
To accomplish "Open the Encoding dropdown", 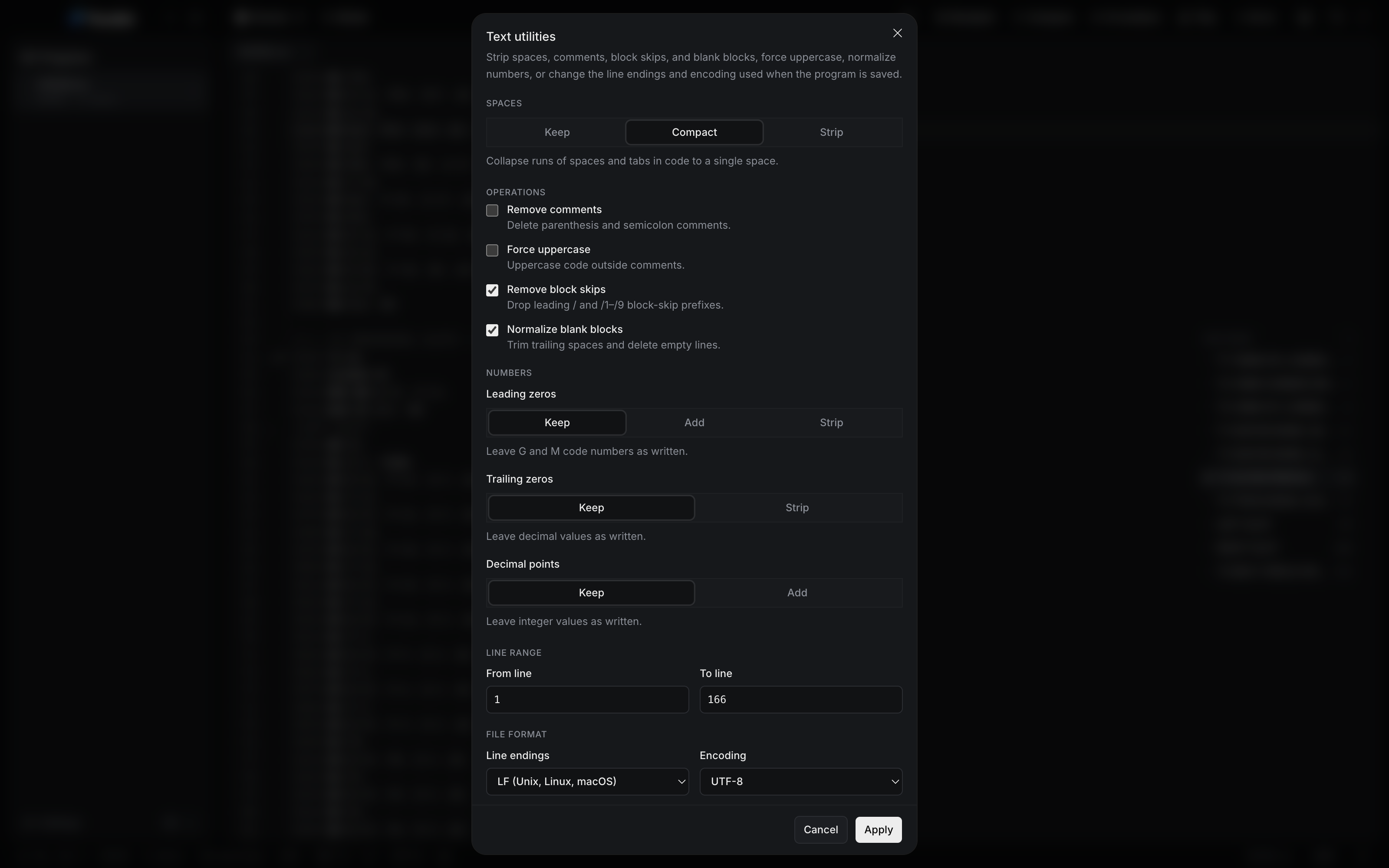I will (x=801, y=781).
